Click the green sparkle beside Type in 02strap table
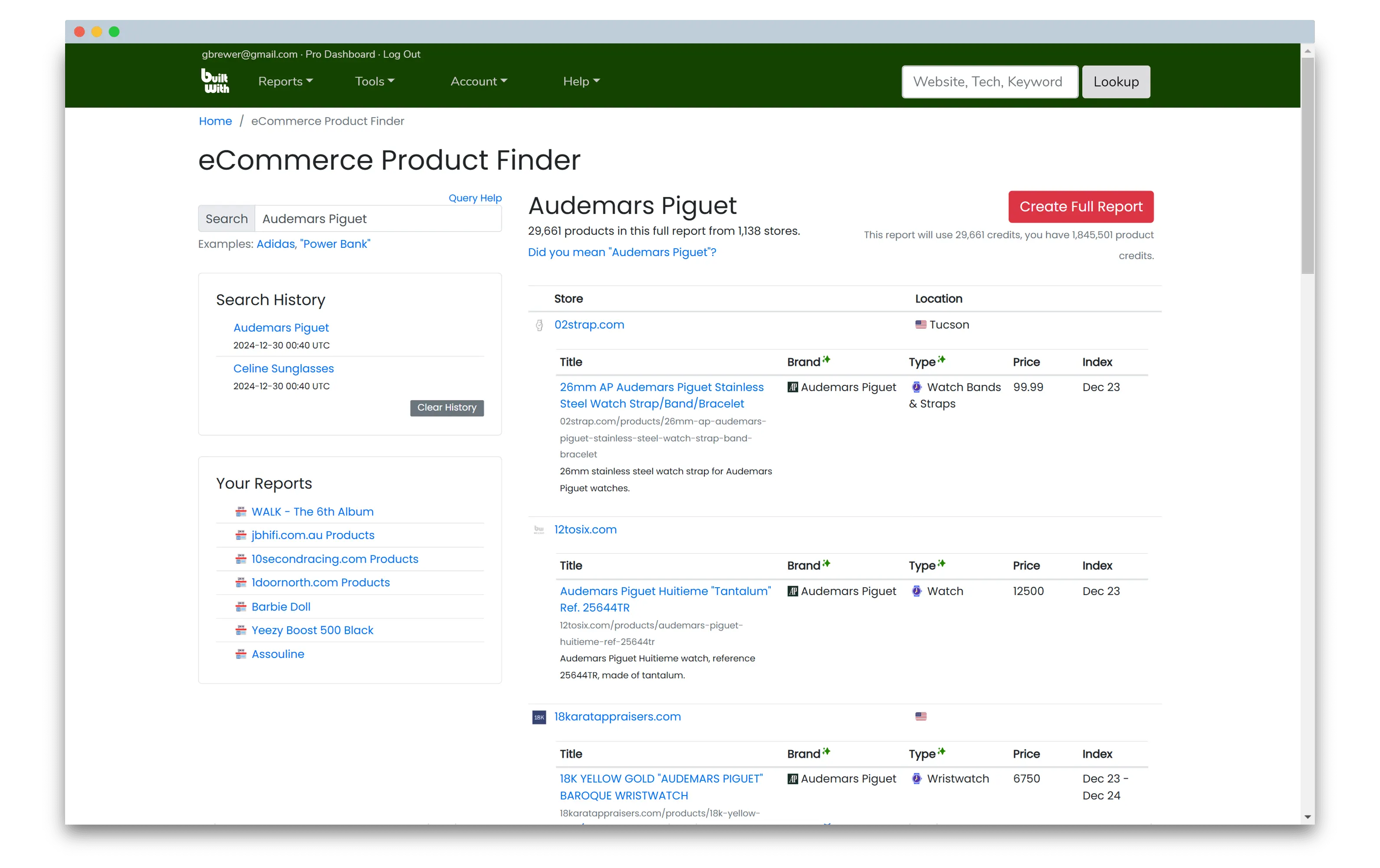This screenshot has width=1380, height=868. click(941, 359)
